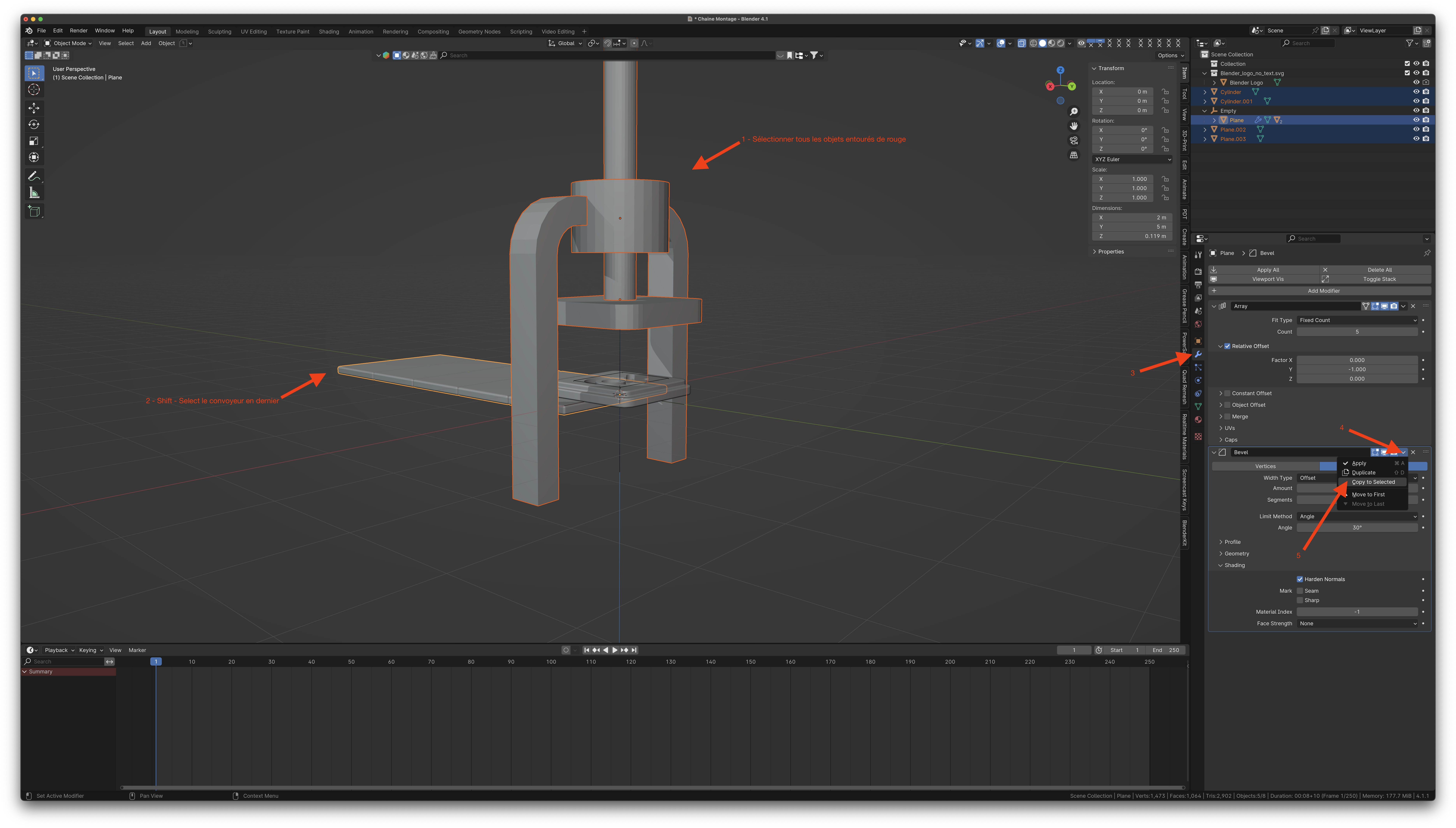The height and width of the screenshot is (828, 1456).
Task: Open the Geometry Nodes workspace tab
Action: (479, 32)
